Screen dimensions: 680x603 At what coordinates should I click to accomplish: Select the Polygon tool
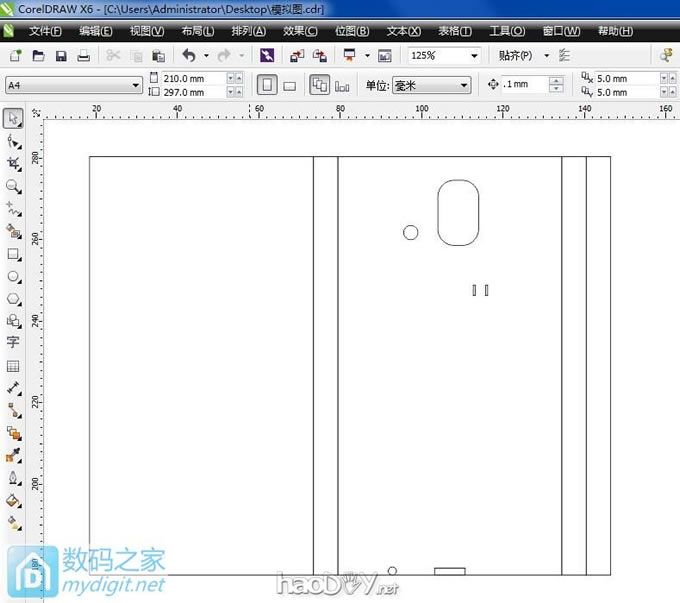click(13, 298)
